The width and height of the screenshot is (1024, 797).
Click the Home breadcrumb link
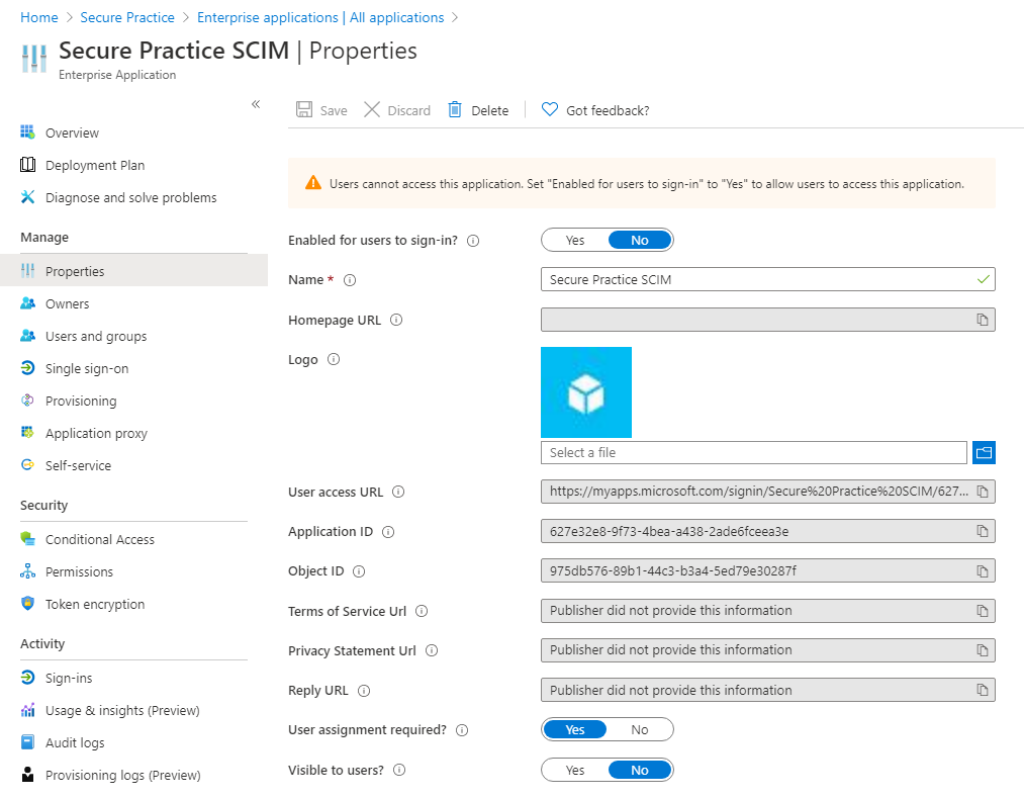click(39, 17)
